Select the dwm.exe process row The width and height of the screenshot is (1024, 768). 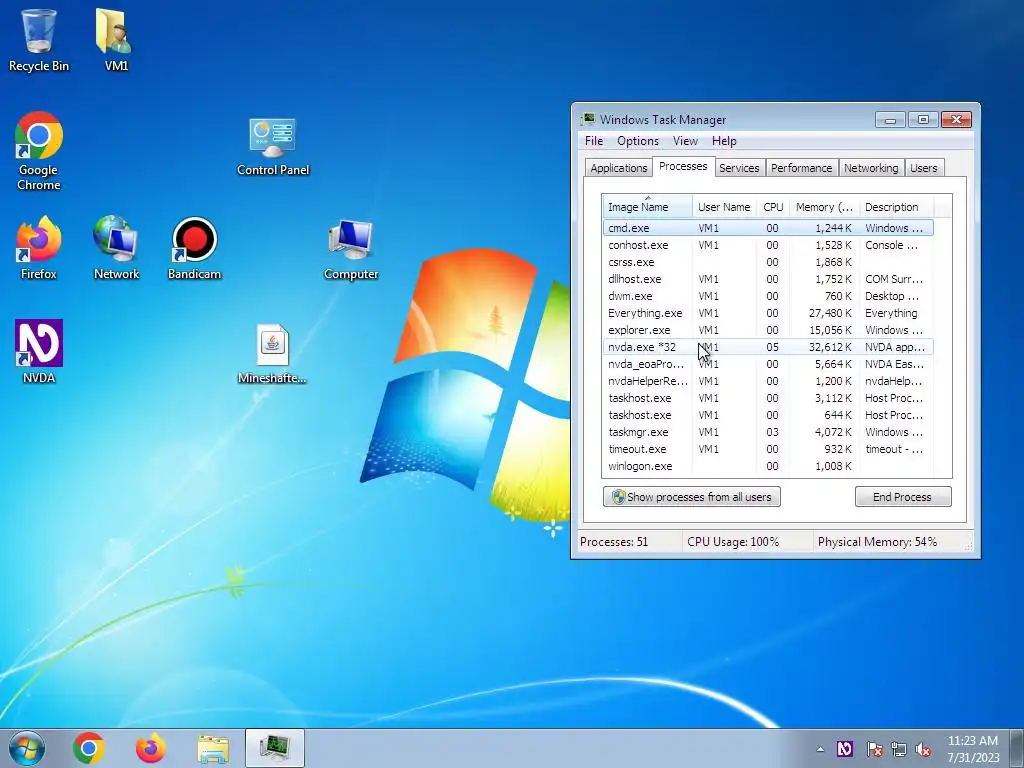pyautogui.click(x=768, y=296)
